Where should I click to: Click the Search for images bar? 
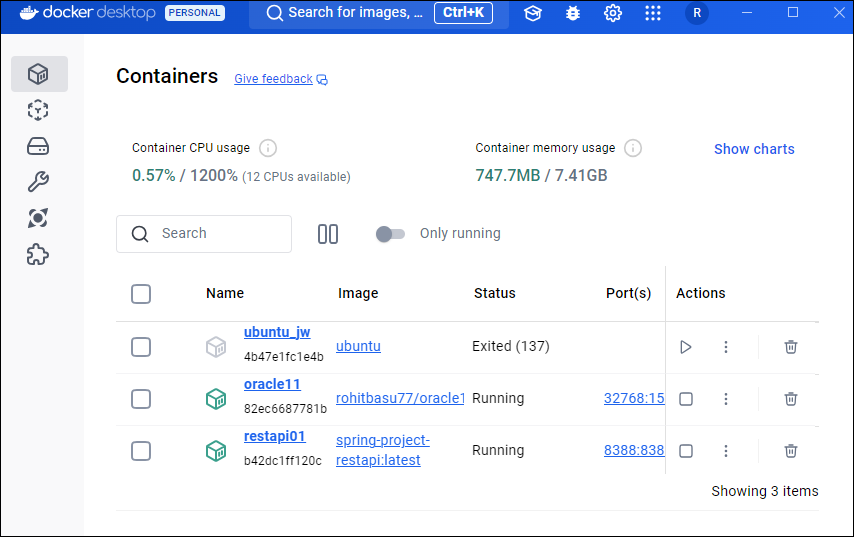(379, 13)
